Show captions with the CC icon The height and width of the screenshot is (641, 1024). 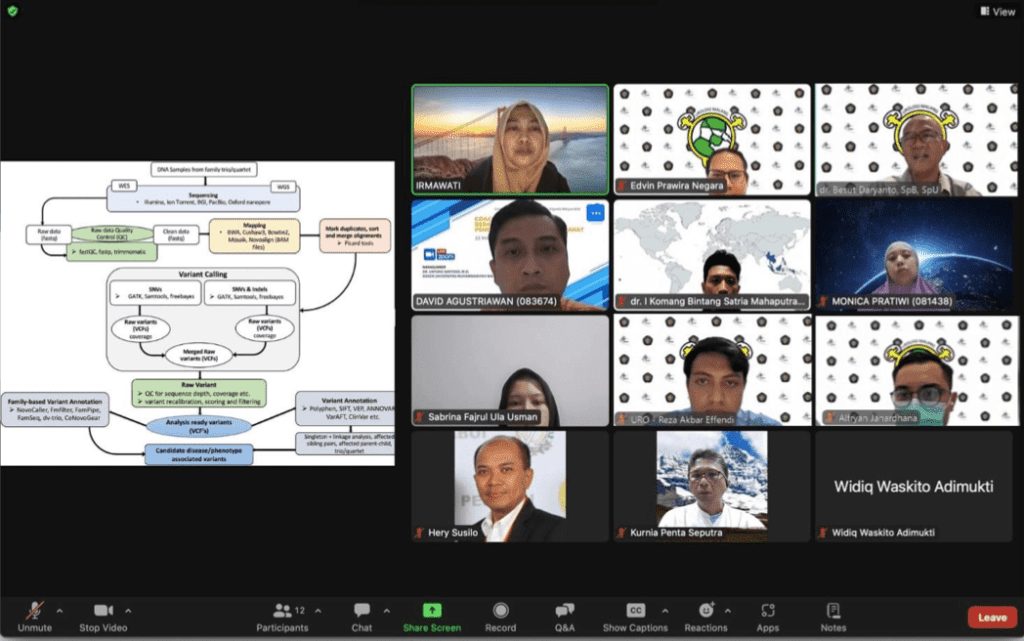[x=635, y=616]
